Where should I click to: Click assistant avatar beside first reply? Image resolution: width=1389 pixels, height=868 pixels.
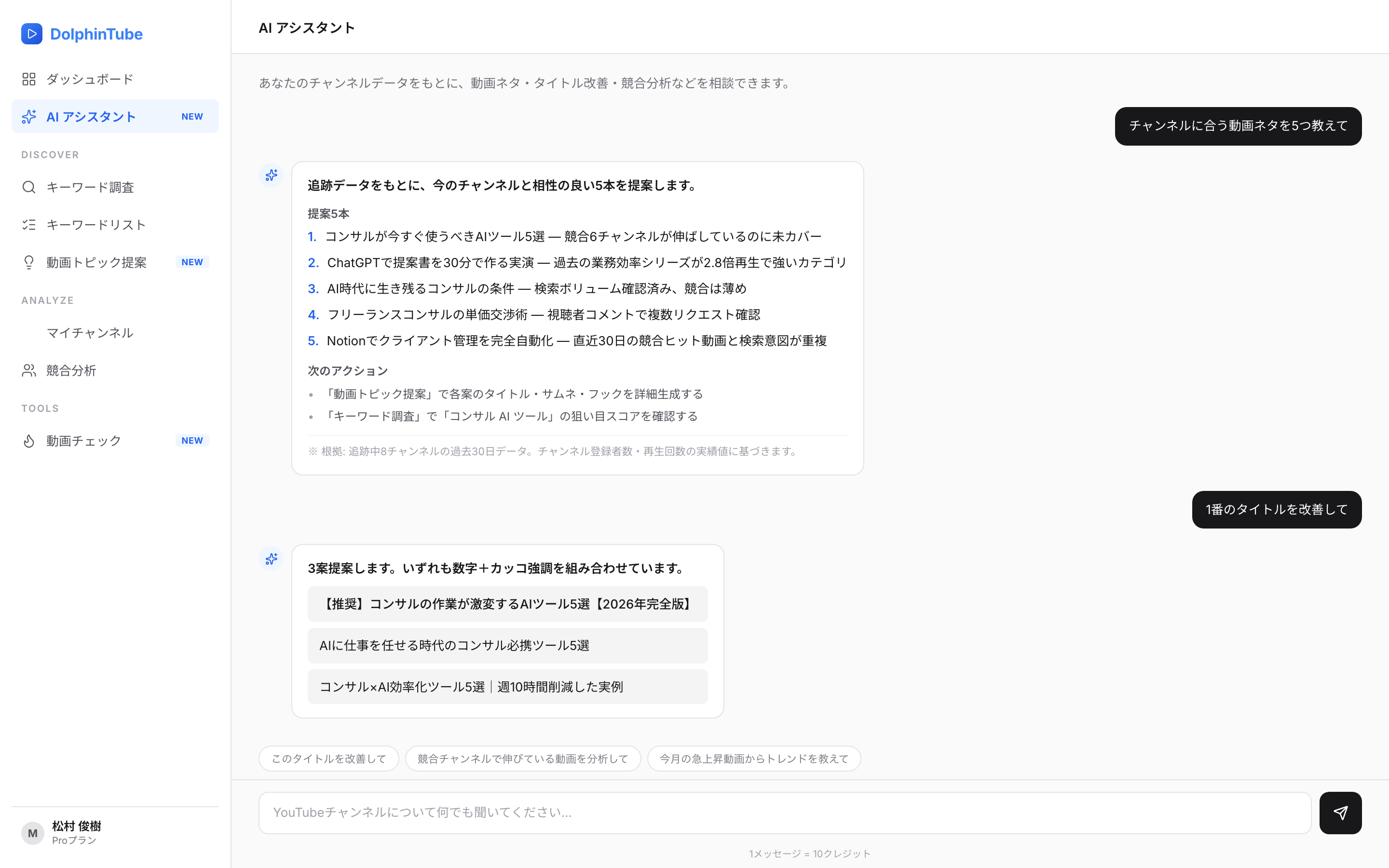[x=272, y=175]
